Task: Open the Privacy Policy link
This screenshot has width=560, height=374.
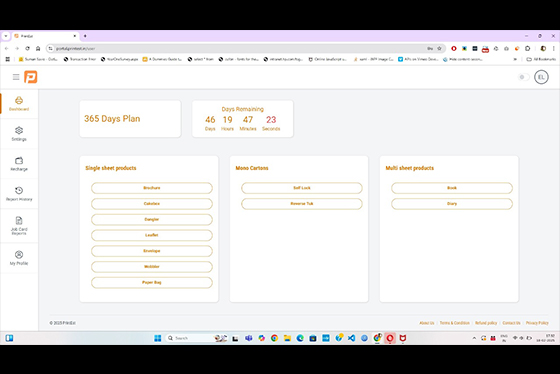Action: pyautogui.click(x=537, y=323)
